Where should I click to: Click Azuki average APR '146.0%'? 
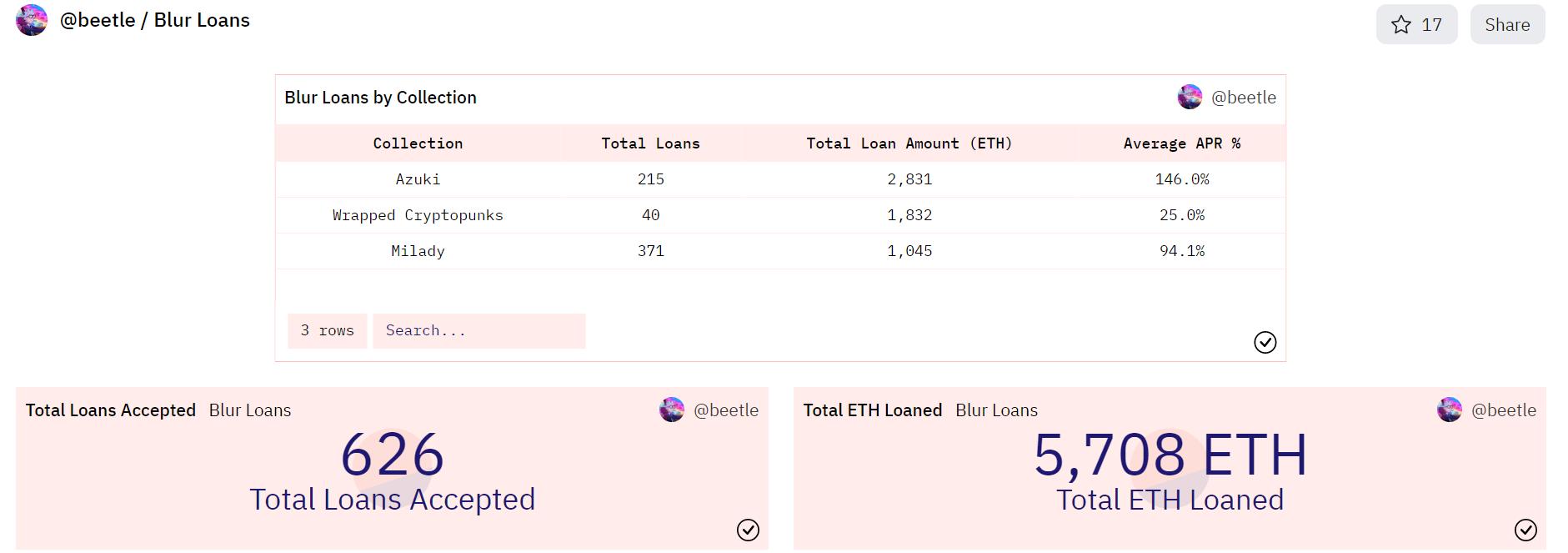(x=1181, y=179)
